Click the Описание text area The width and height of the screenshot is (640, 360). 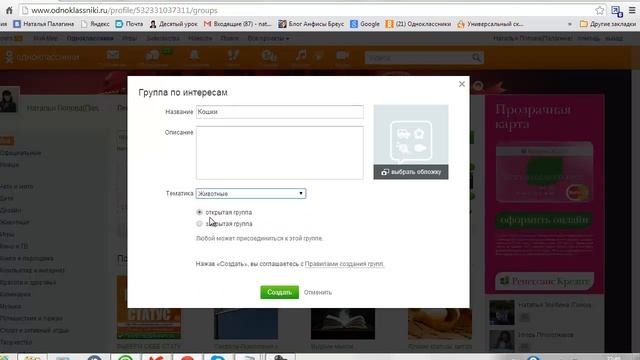pyautogui.click(x=280, y=153)
